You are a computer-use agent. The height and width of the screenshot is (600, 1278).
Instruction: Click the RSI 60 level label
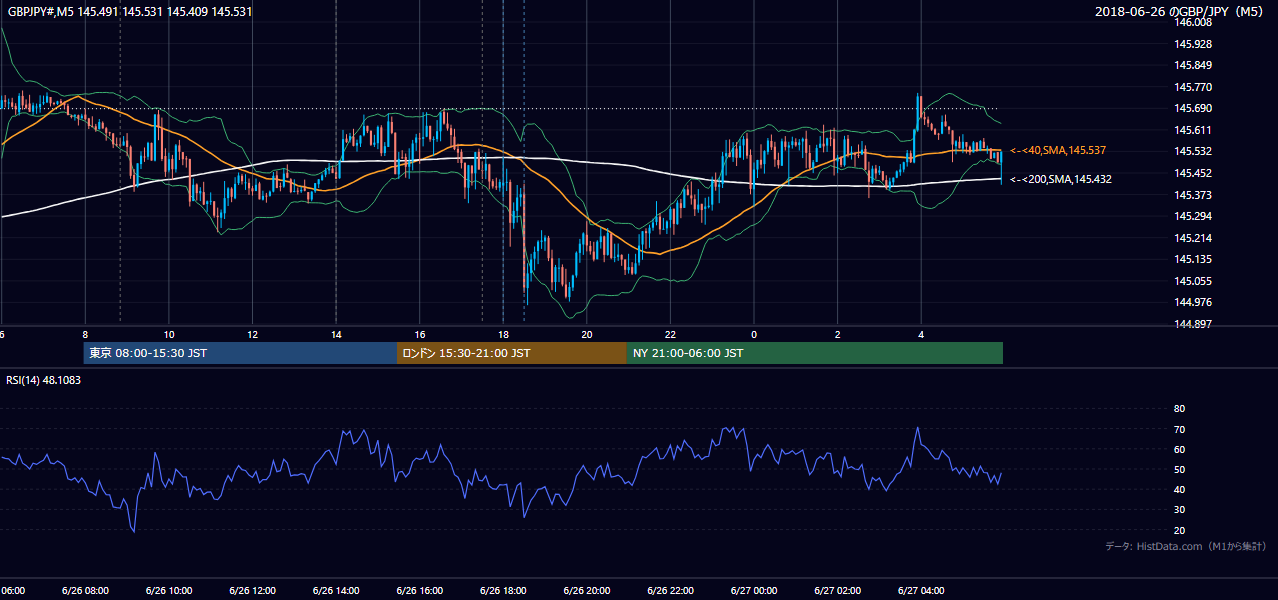[1179, 449]
